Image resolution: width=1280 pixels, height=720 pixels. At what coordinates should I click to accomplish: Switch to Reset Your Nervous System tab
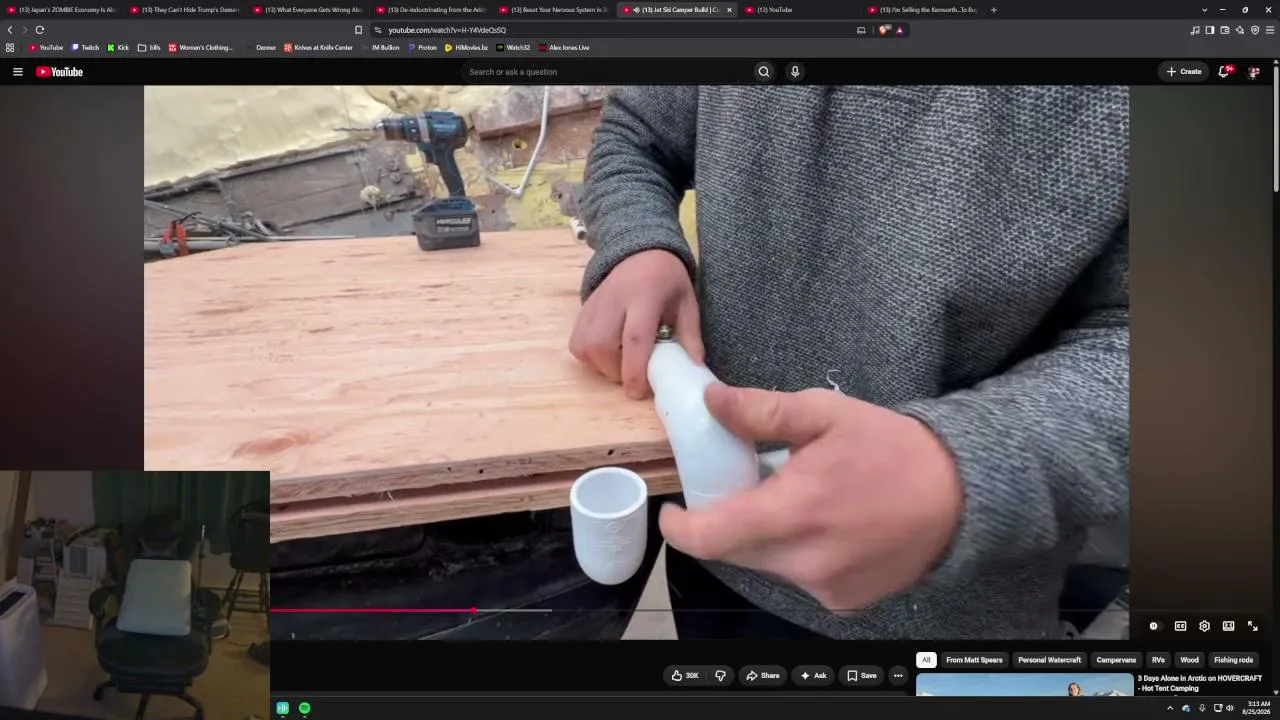(x=554, y=10)
